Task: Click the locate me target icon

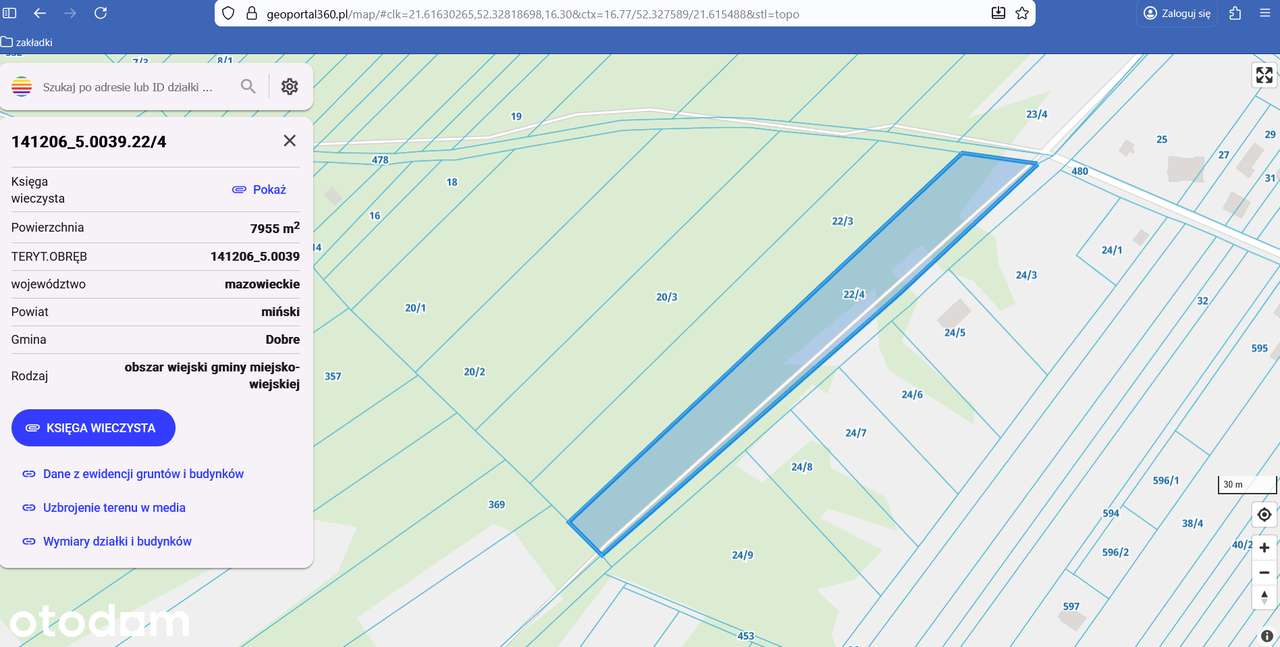Action: pyautogui.click(x=1264, y=515)
